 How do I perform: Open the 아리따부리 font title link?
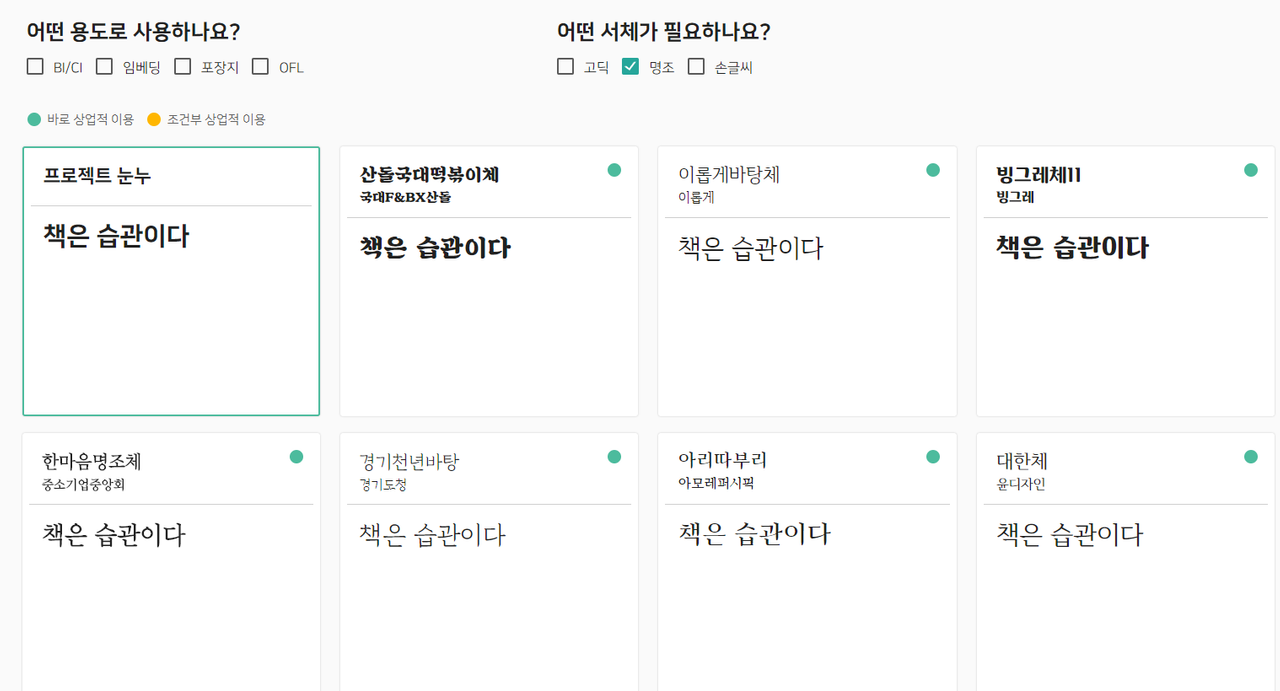[722, 461]
